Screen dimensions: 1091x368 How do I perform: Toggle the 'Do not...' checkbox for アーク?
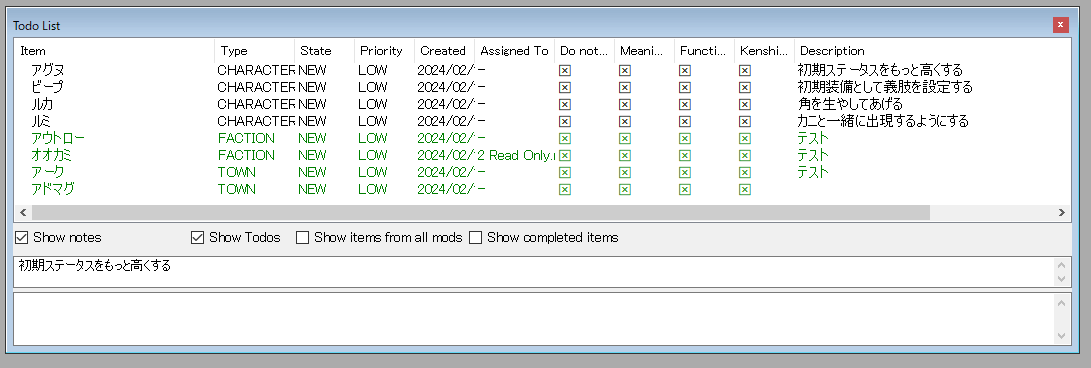click(565, 173)
